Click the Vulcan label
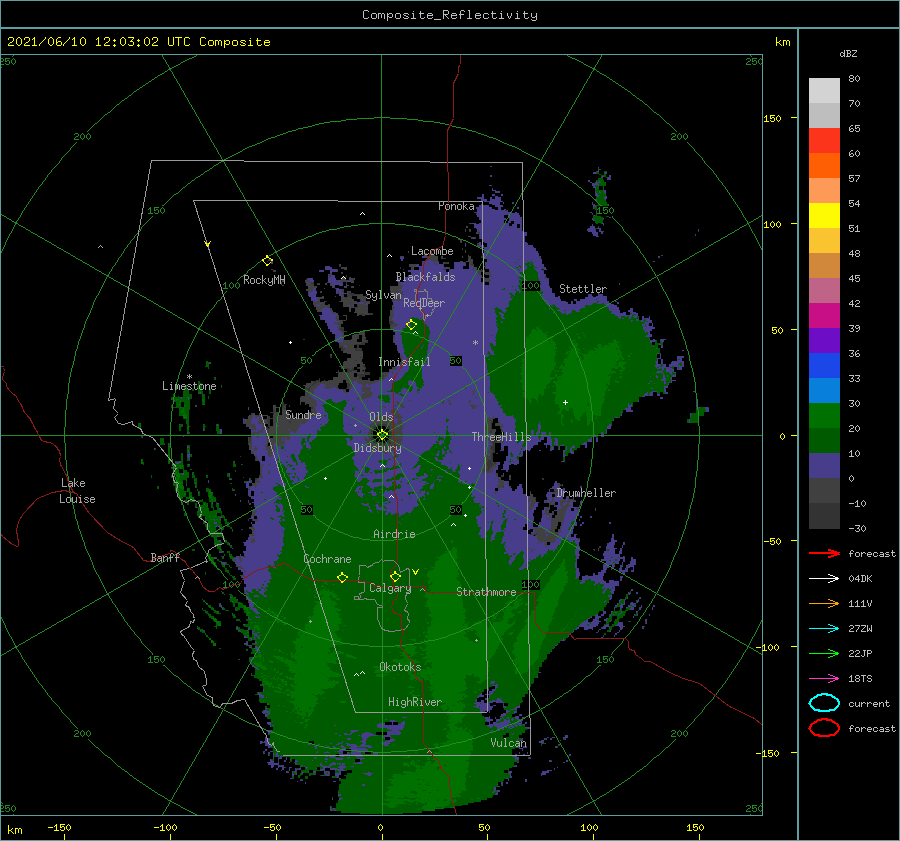Image resolution: width=900 pixels, height=841 pixels. coord(508,743)
